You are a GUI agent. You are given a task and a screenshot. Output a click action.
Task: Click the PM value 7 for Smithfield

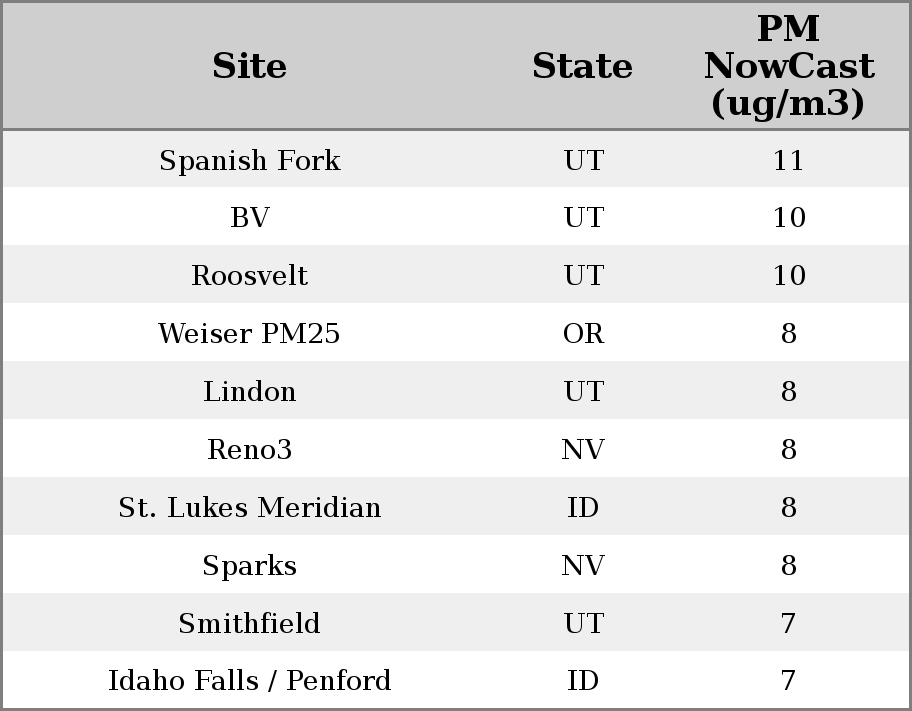pos(788,624)
